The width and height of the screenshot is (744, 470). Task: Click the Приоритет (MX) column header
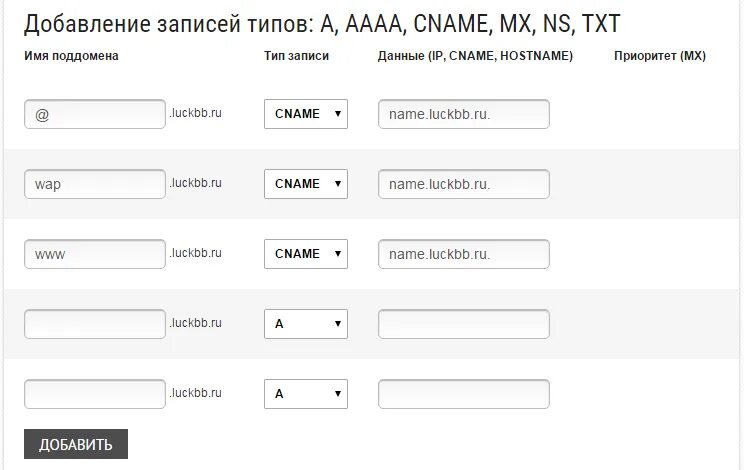[660, 56]
